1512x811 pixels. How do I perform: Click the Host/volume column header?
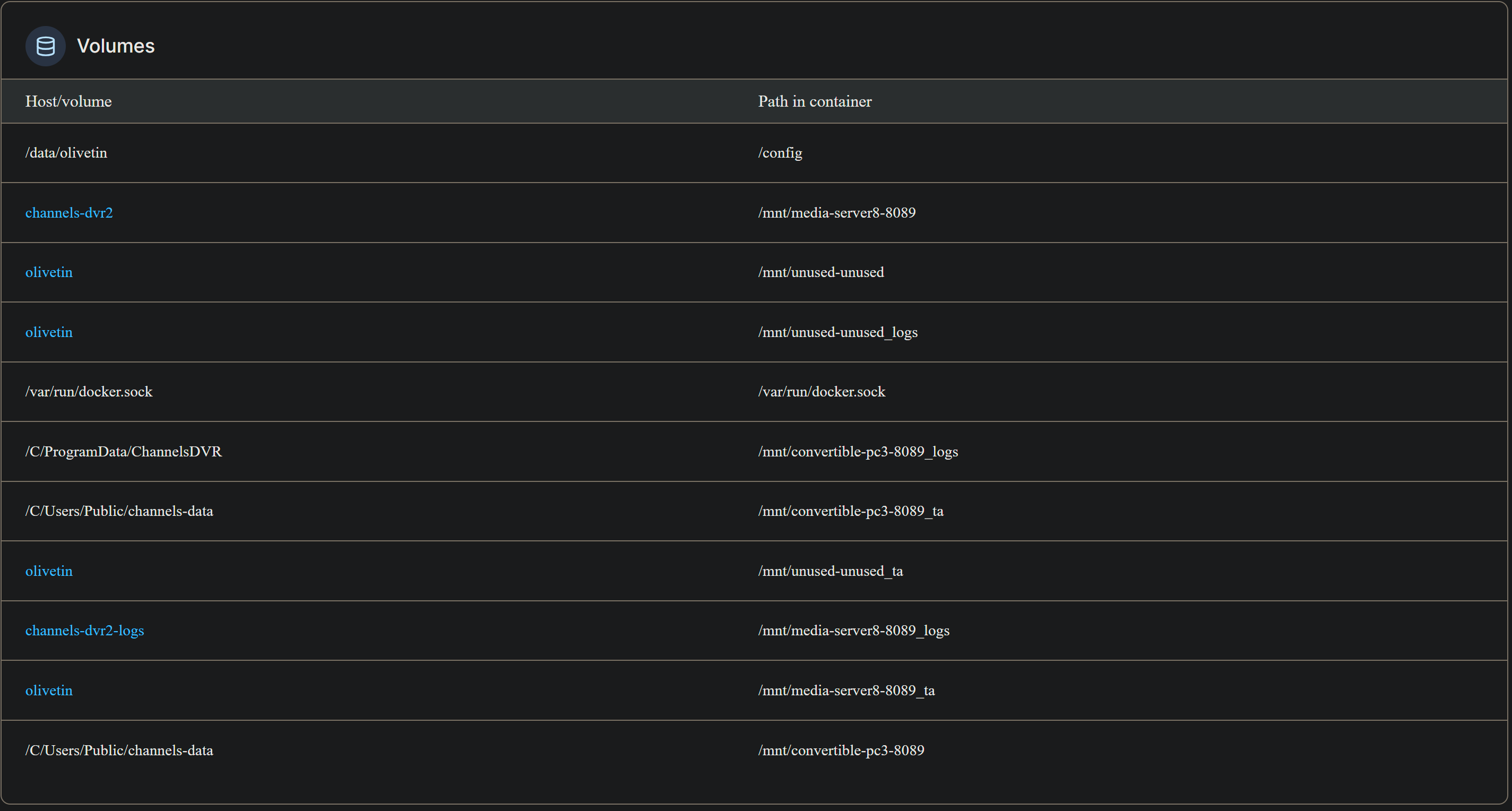tap(68, 101)
